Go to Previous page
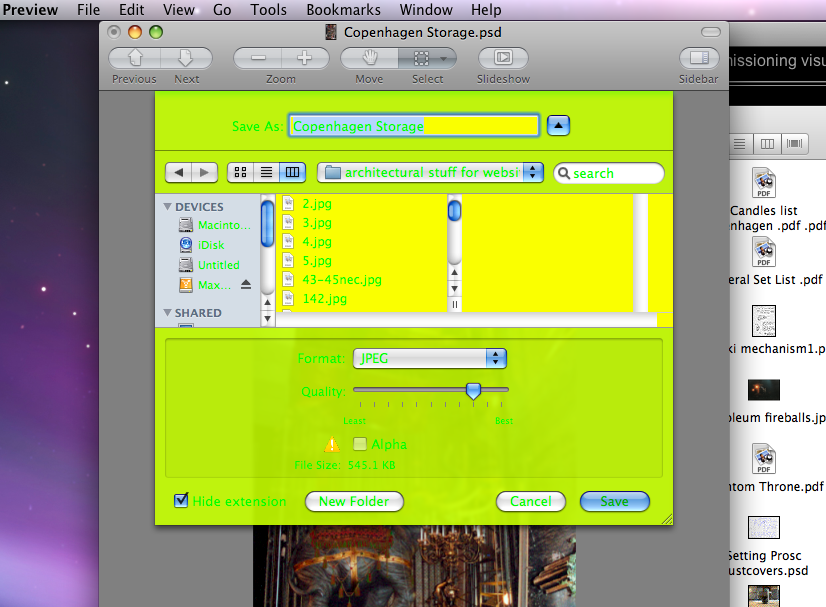This screenshot has height=607, width=826. pos(133,57)
